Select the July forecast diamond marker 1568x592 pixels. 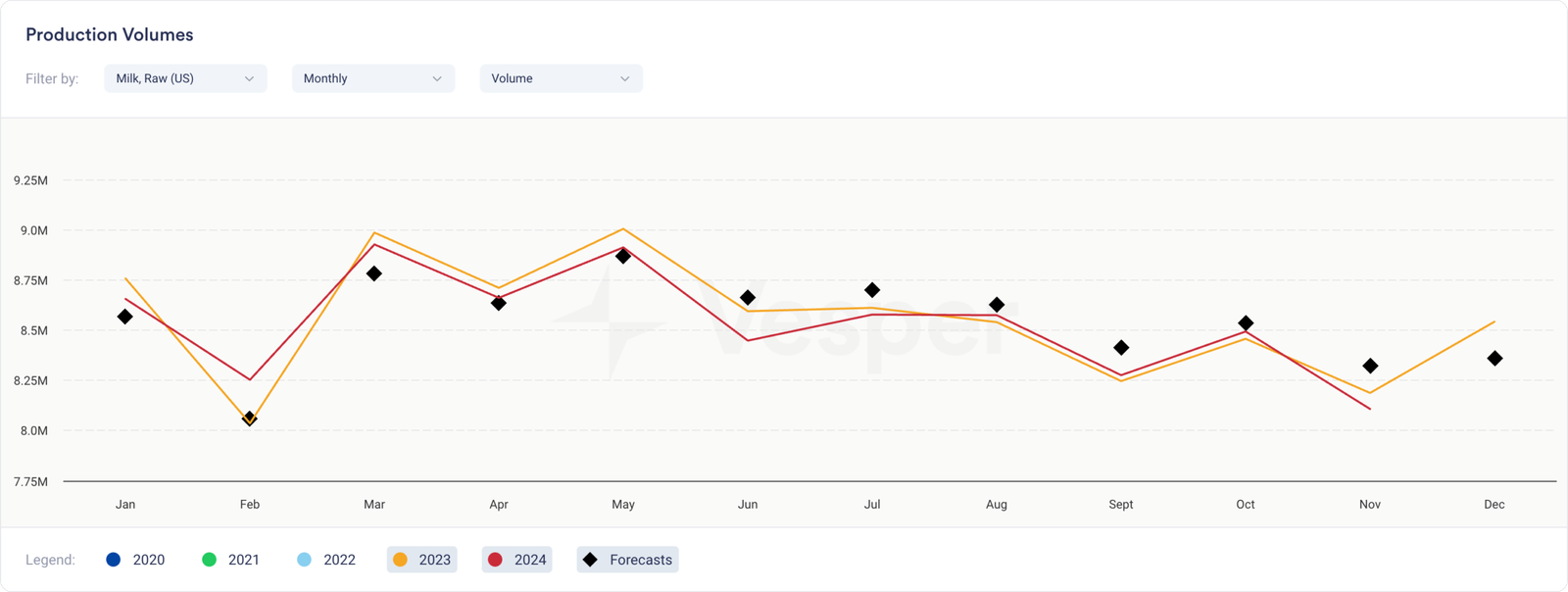coord(872,290)
